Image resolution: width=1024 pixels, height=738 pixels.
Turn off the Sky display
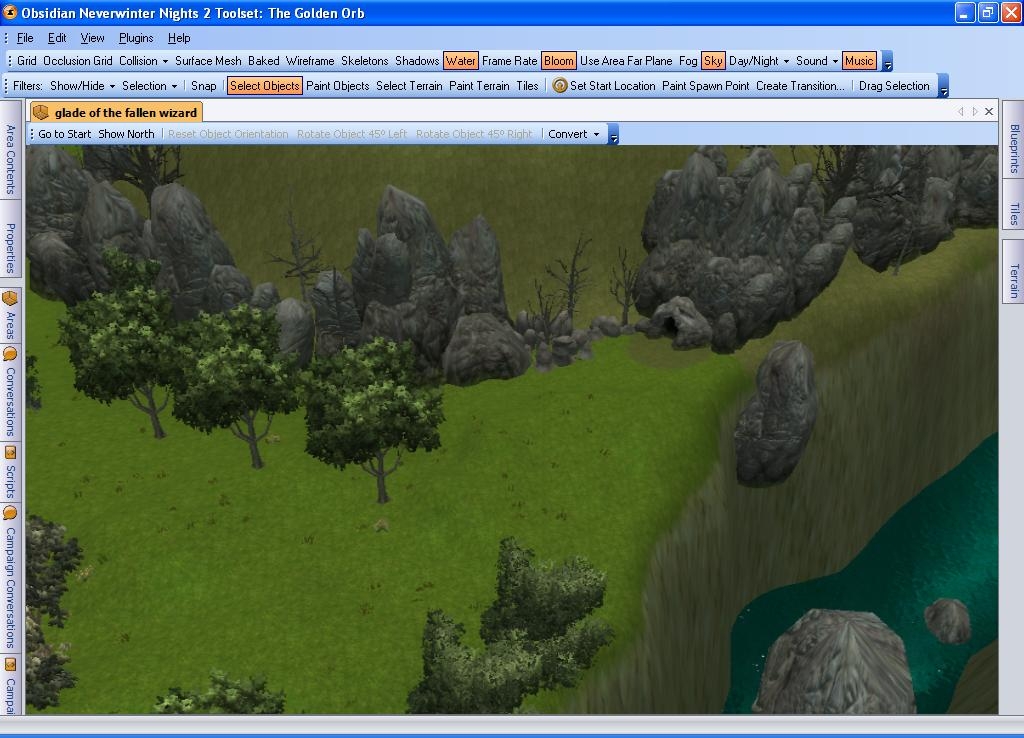(713, 61)
